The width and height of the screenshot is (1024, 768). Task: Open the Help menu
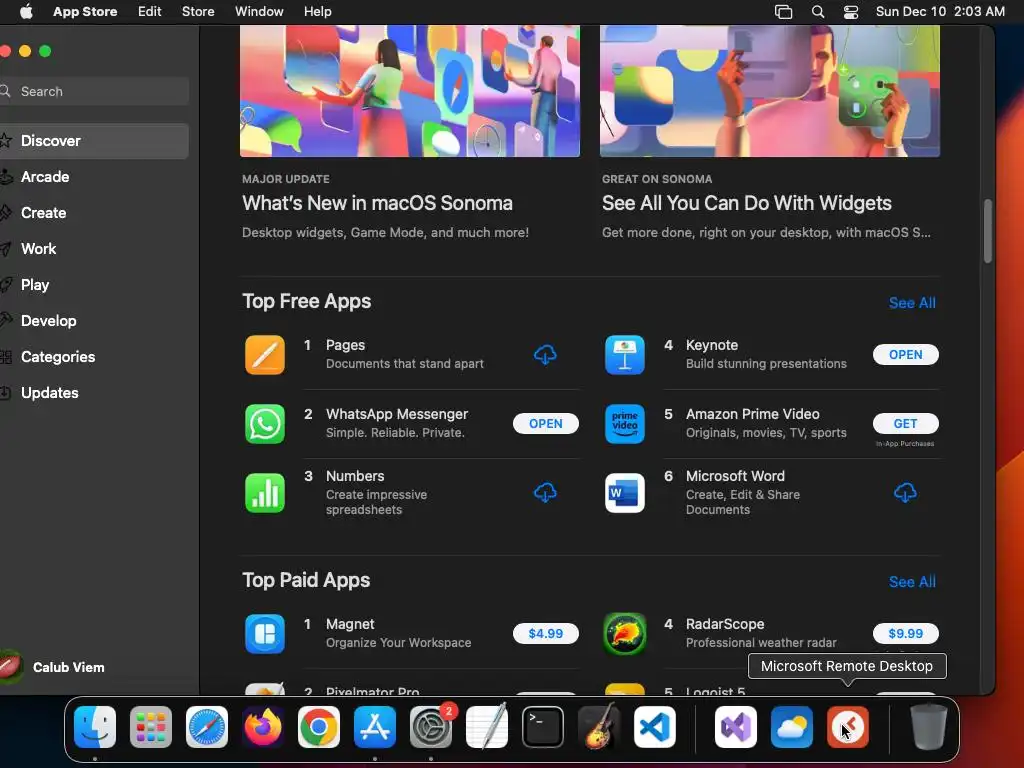[317, 12]
